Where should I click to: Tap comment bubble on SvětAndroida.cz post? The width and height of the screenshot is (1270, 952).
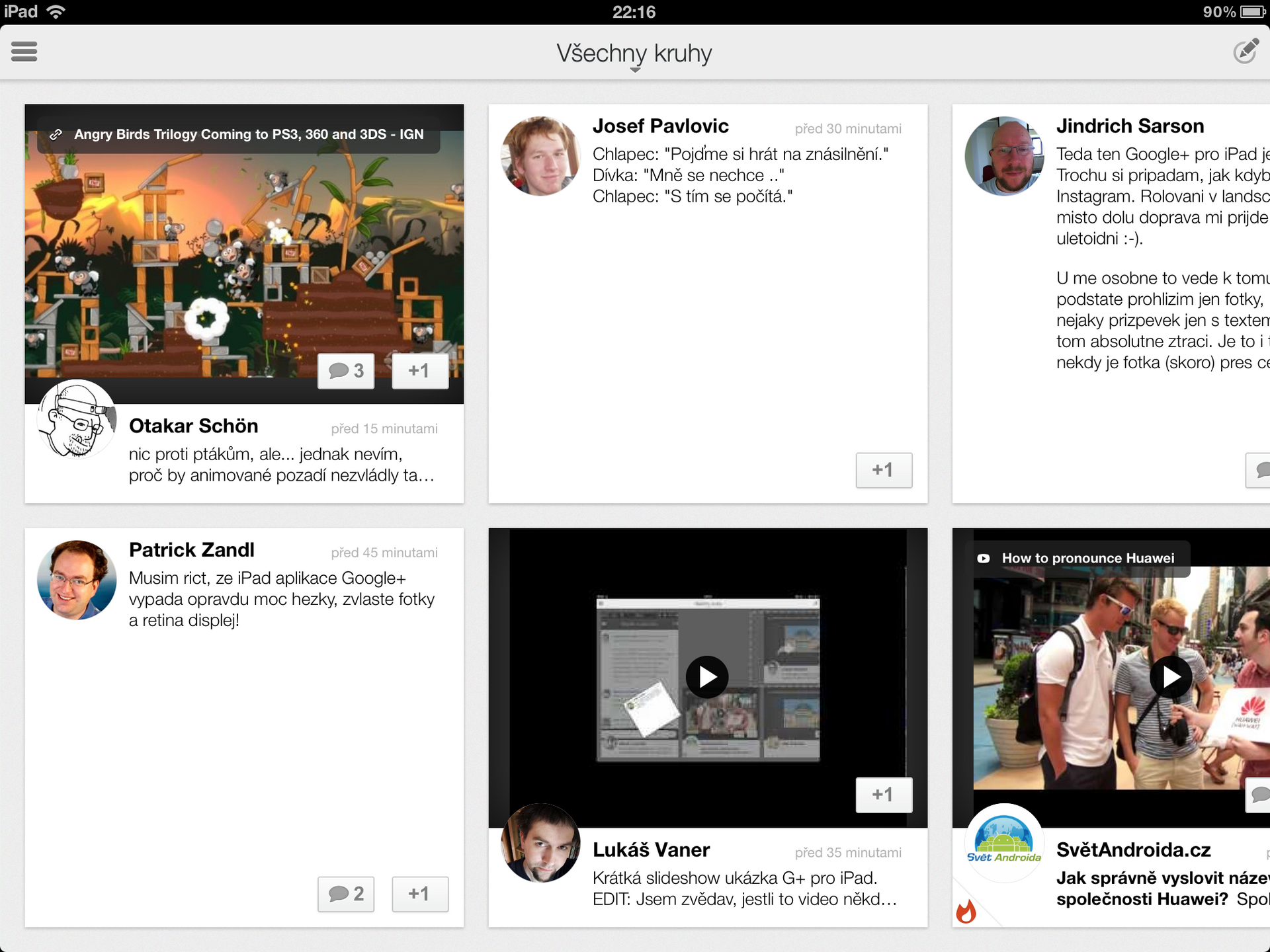1261,795
